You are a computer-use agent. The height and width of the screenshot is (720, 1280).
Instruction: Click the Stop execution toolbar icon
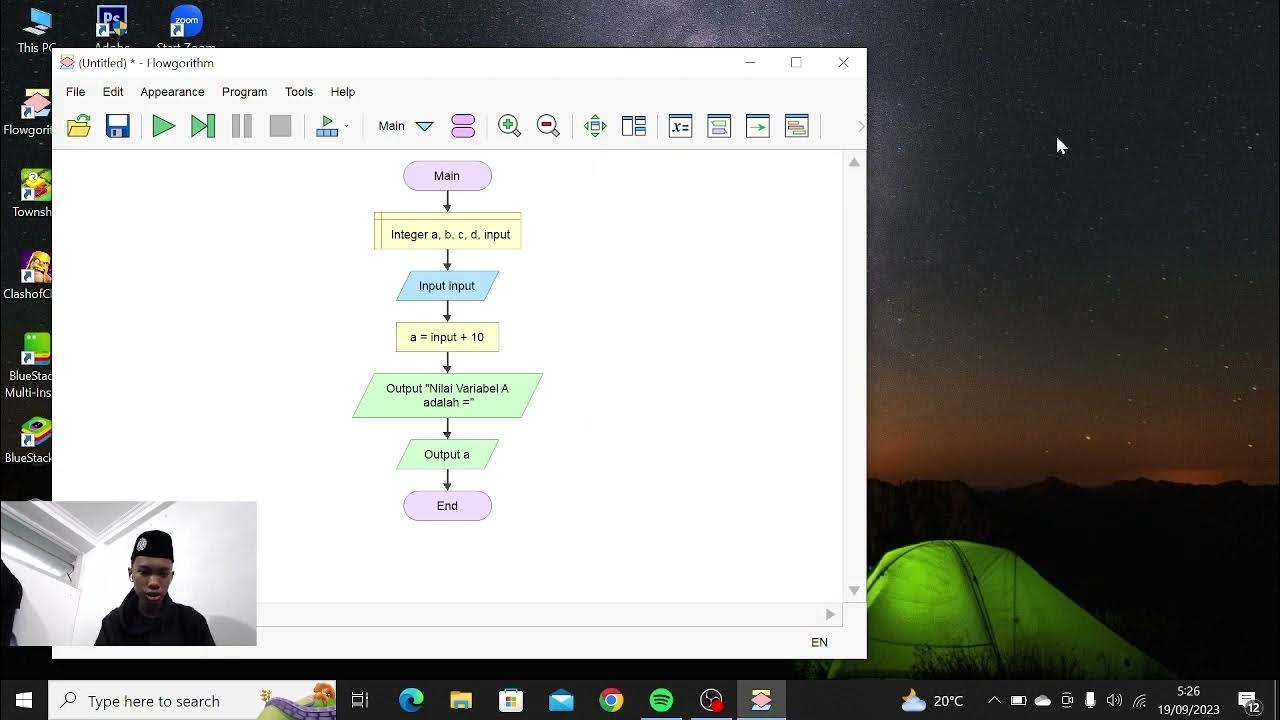coord(281,126)
